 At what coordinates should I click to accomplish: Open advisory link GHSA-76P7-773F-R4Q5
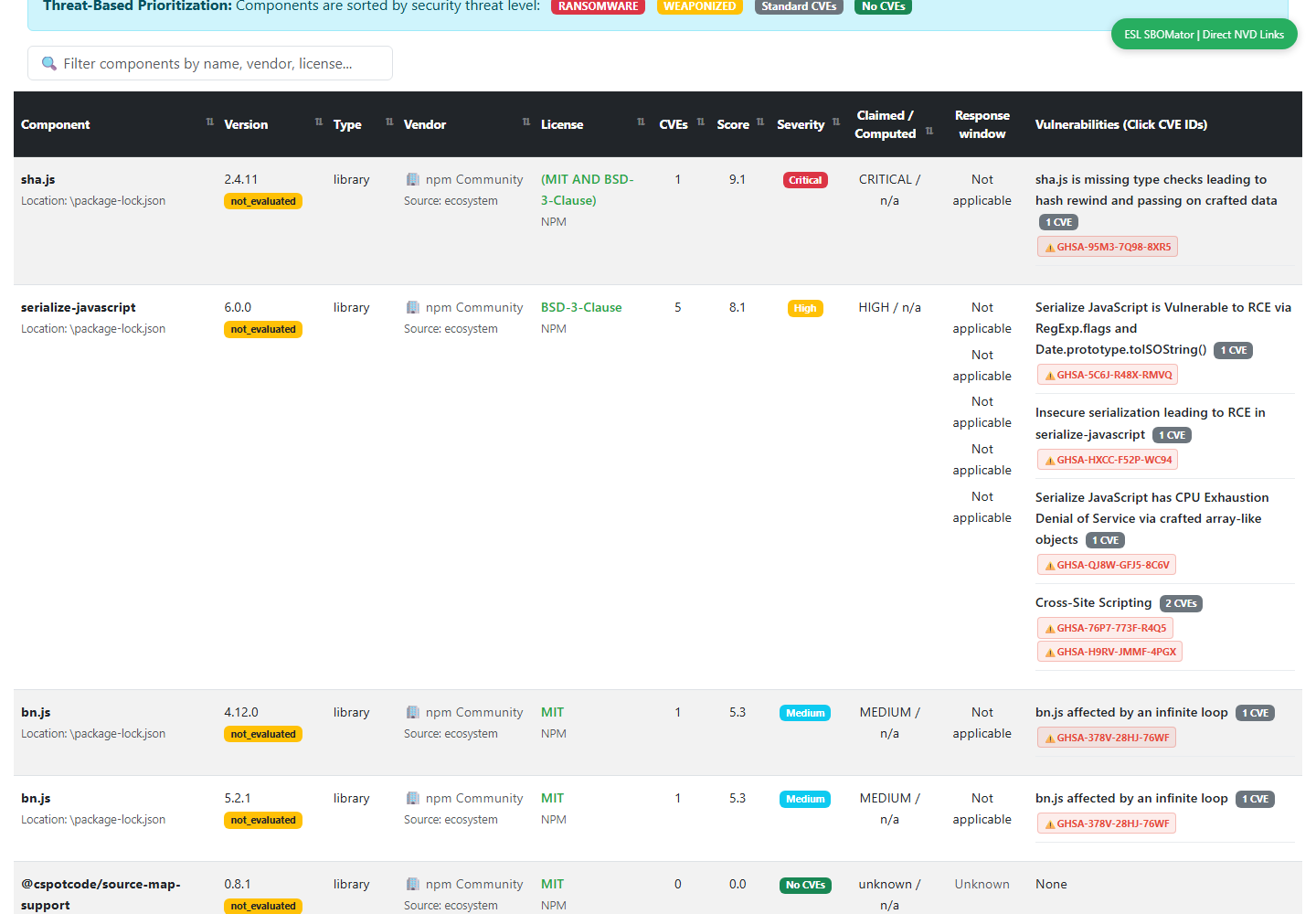[x=1105, y=628]
